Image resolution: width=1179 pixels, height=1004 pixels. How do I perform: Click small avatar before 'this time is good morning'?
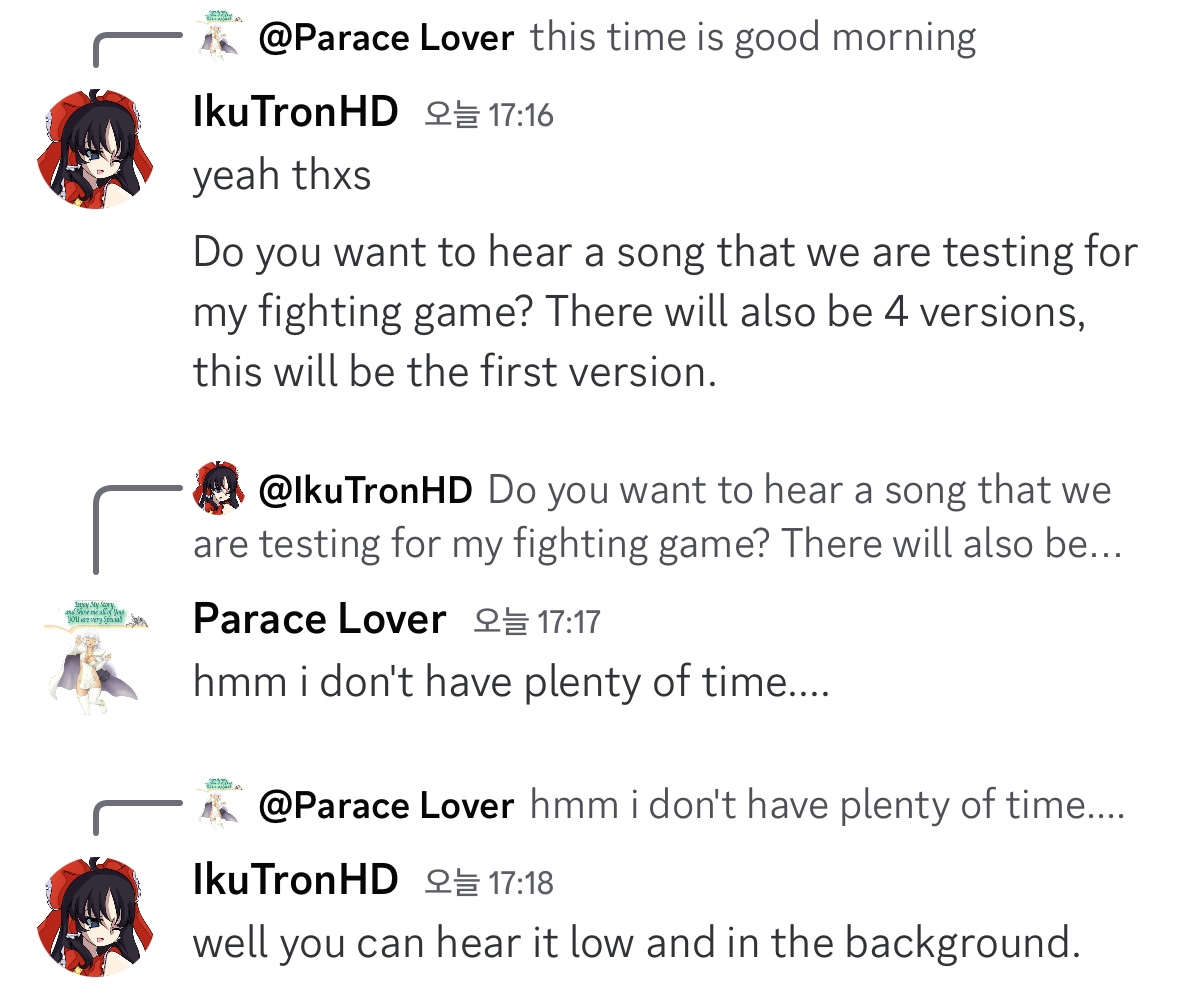click(x=218, y=36)
